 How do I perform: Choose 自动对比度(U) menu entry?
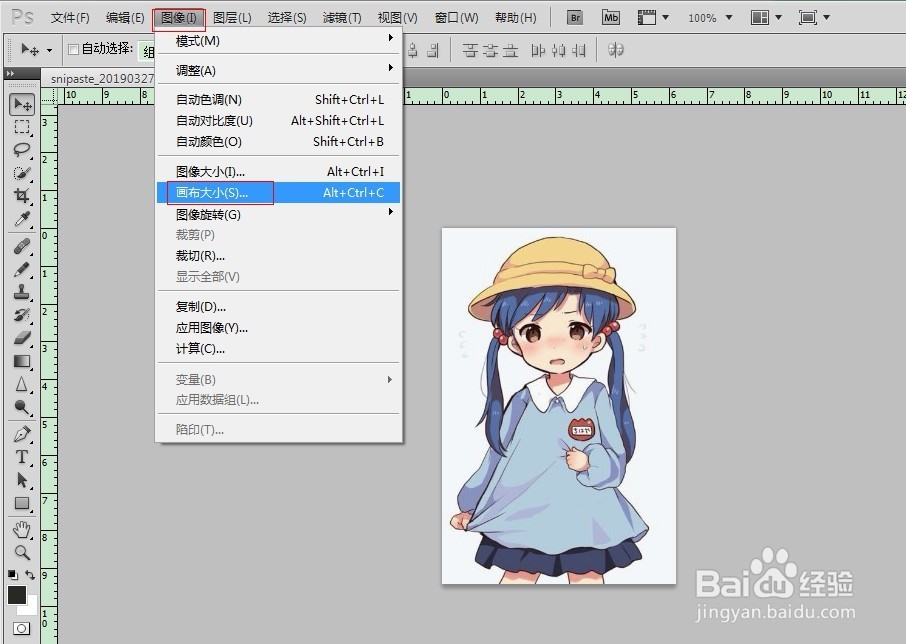point(277,121)
